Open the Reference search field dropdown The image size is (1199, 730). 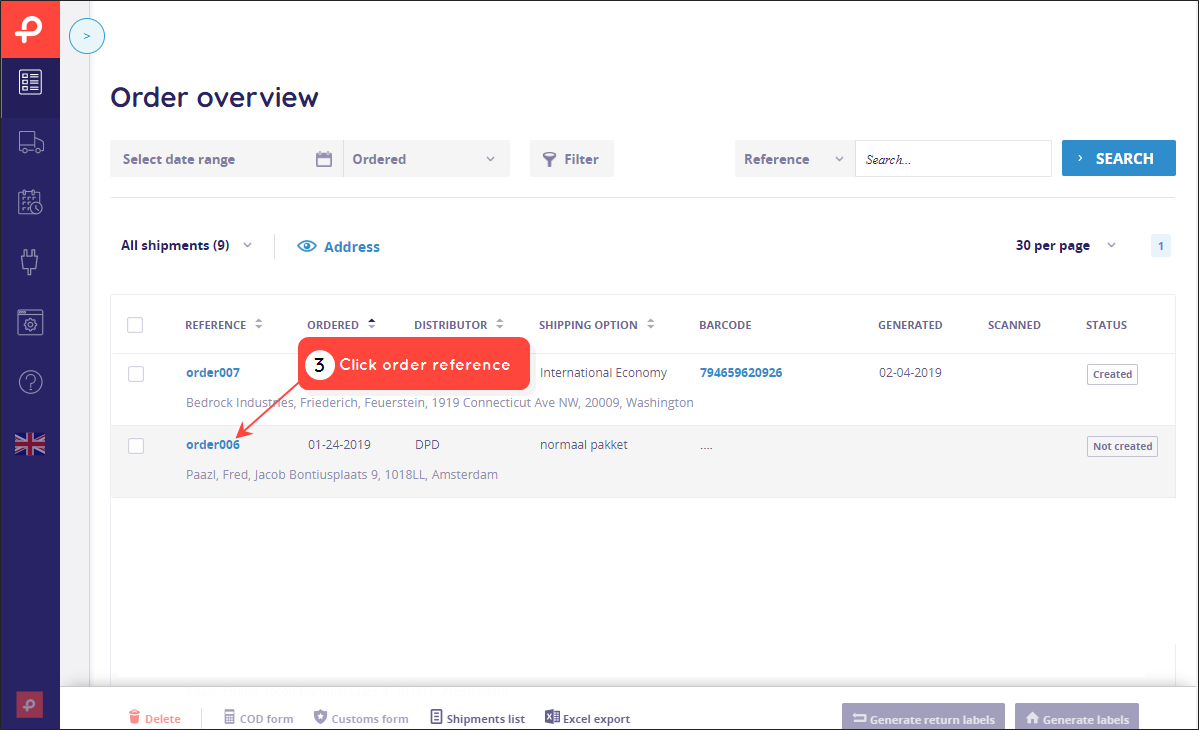(794, 159)
